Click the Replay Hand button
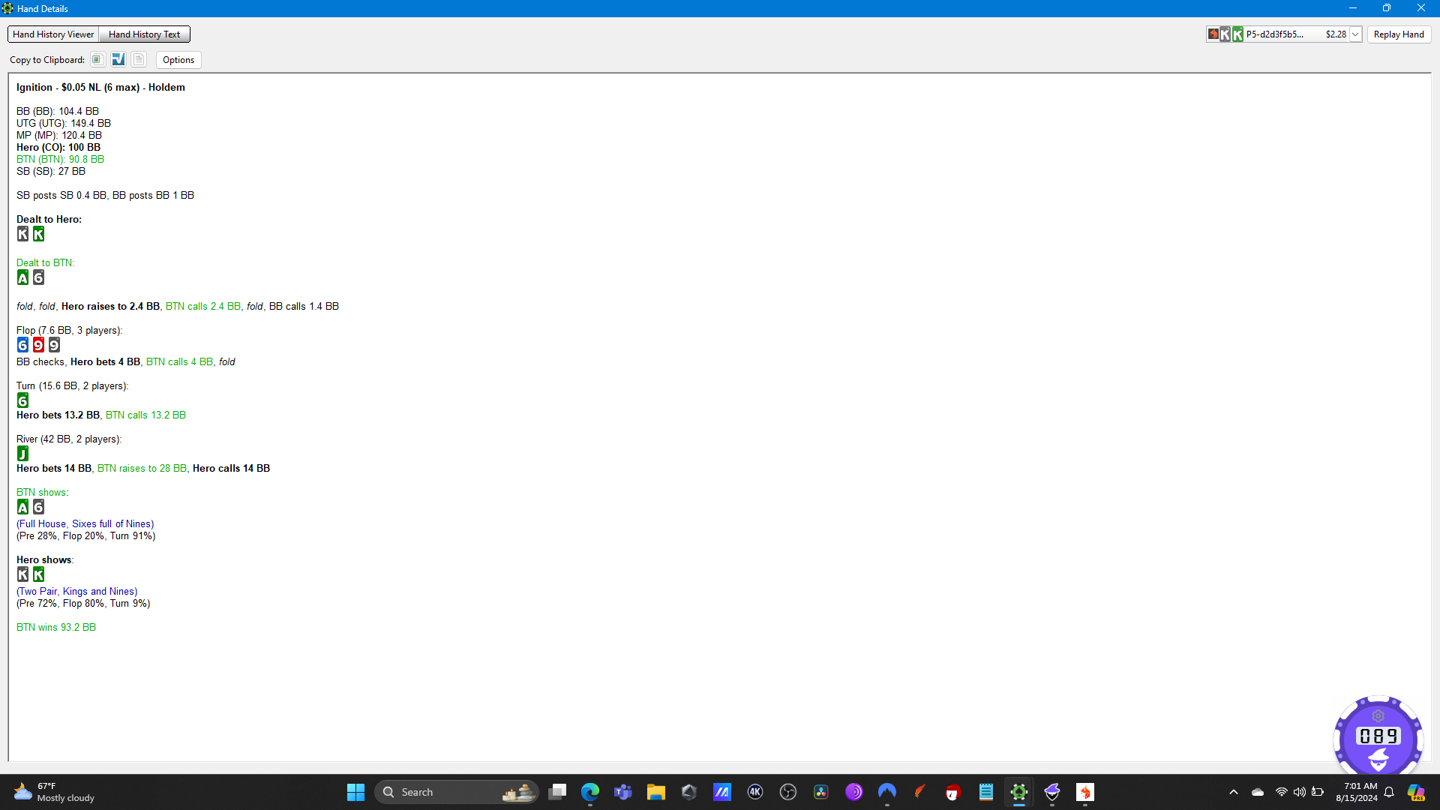 click(x=1398, y=34)
